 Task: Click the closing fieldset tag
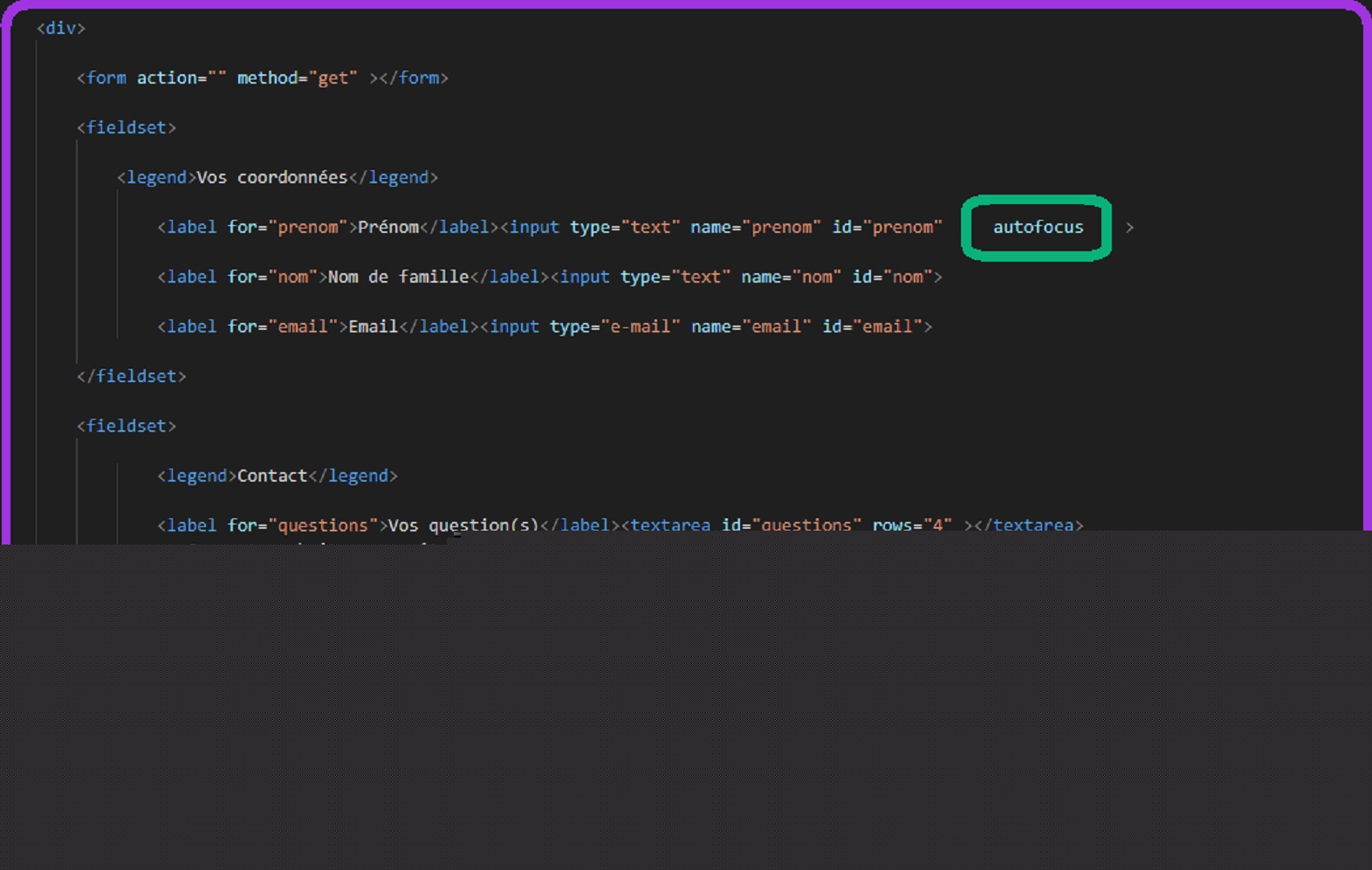tap(131, 376)
